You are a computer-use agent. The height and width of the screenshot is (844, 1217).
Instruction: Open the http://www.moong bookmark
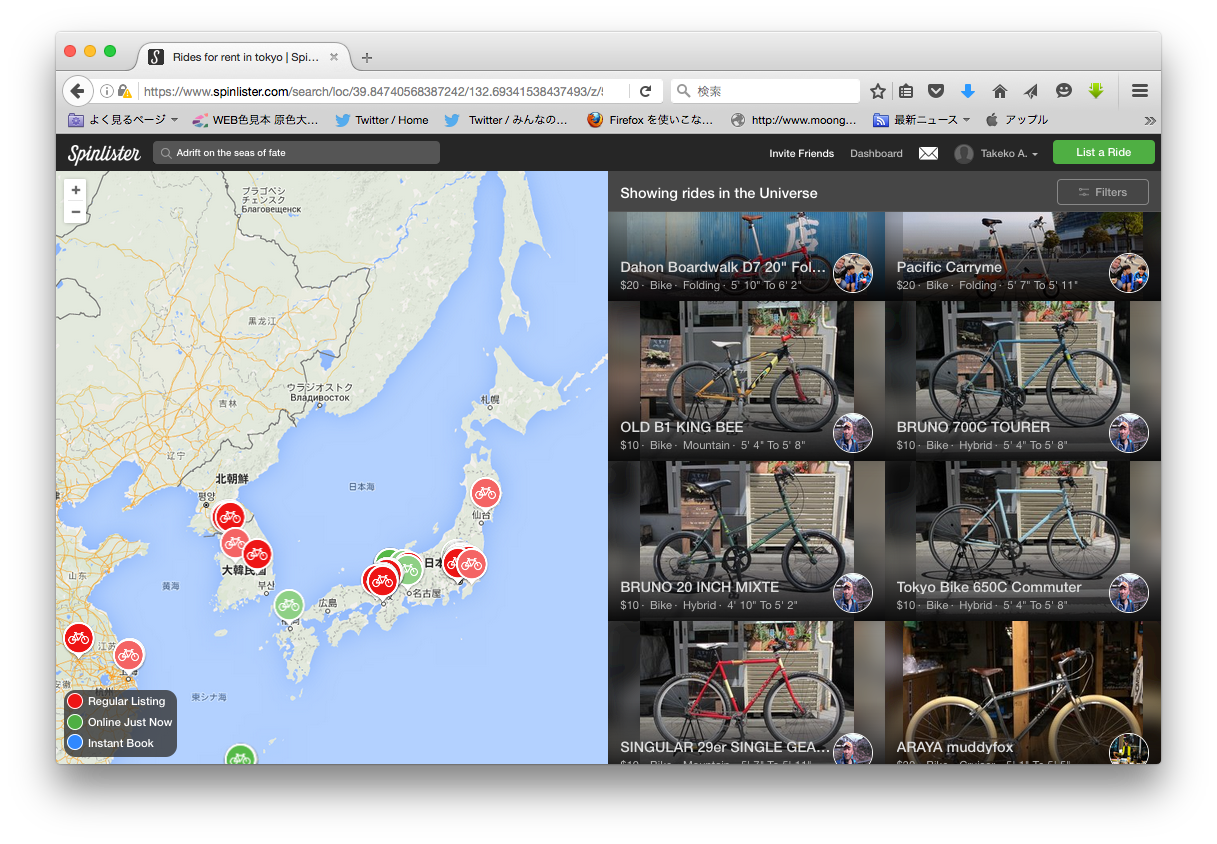(x=794, y=120)
